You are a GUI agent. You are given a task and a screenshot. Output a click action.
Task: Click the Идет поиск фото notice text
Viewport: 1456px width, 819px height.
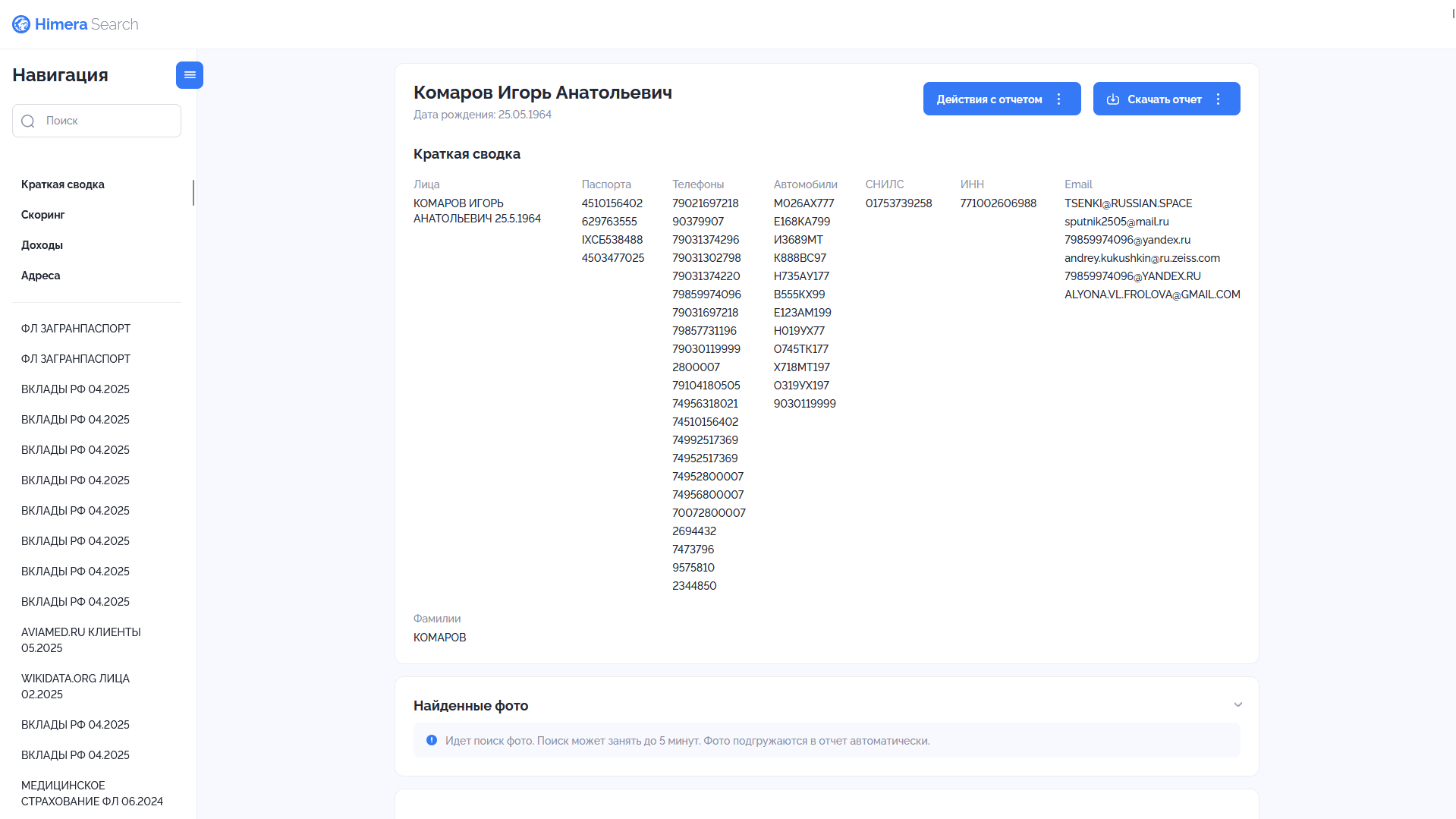[687, 741]
